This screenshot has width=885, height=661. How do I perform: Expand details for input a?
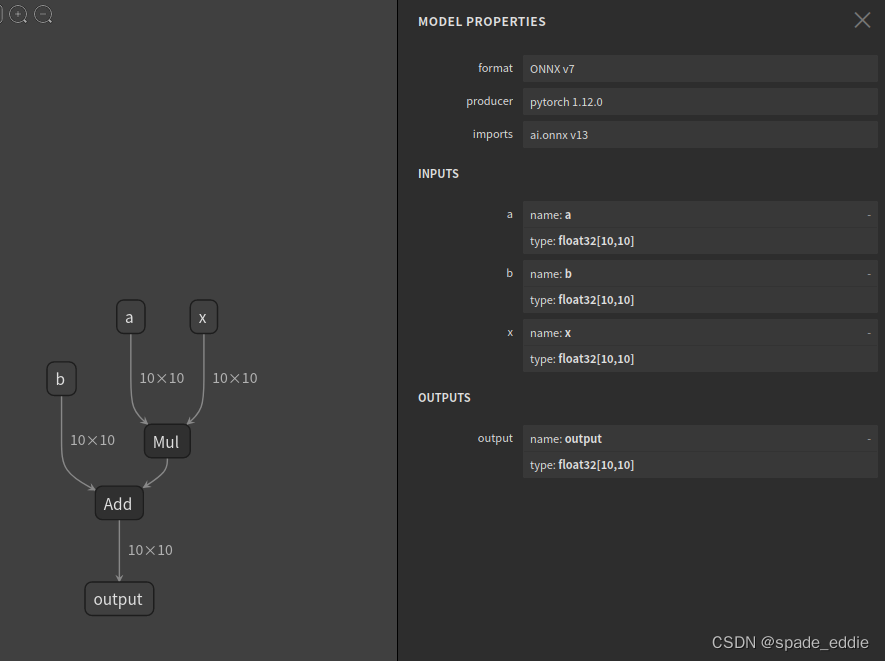(869, 215)
